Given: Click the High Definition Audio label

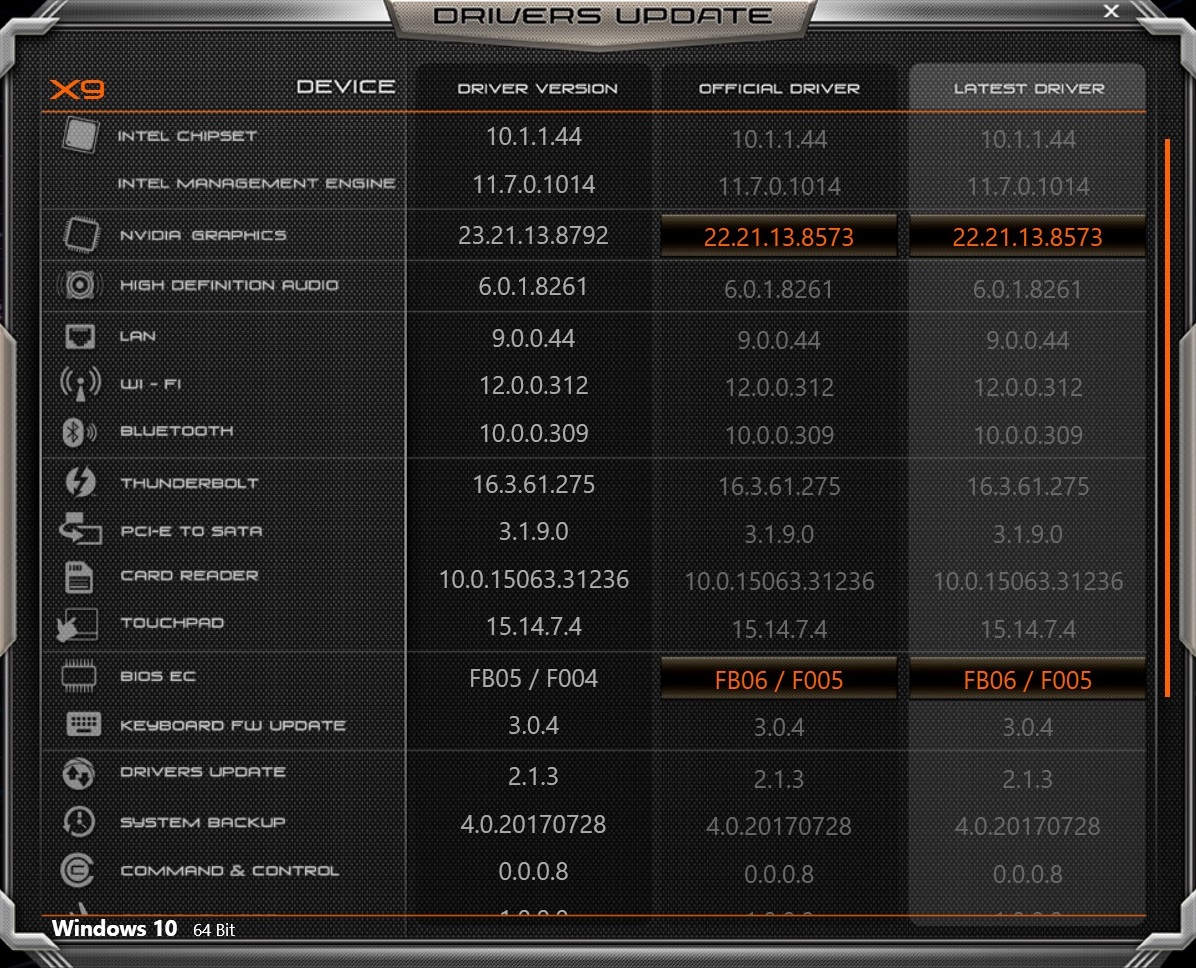Looking at the screenshot, I should [229, 285].
